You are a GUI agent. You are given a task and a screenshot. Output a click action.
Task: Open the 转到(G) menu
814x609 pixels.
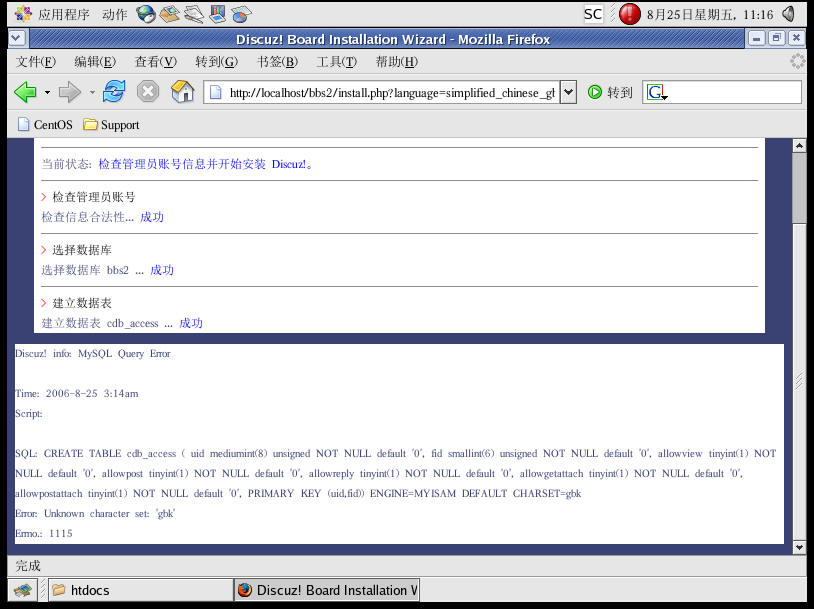pyautogui.click(x=216, y=62)
